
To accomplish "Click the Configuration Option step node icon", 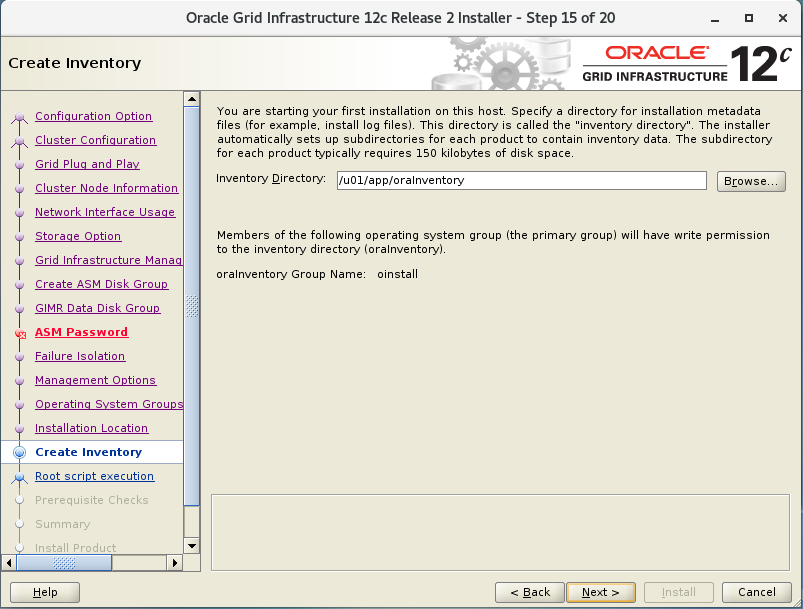I will point(19,117).
